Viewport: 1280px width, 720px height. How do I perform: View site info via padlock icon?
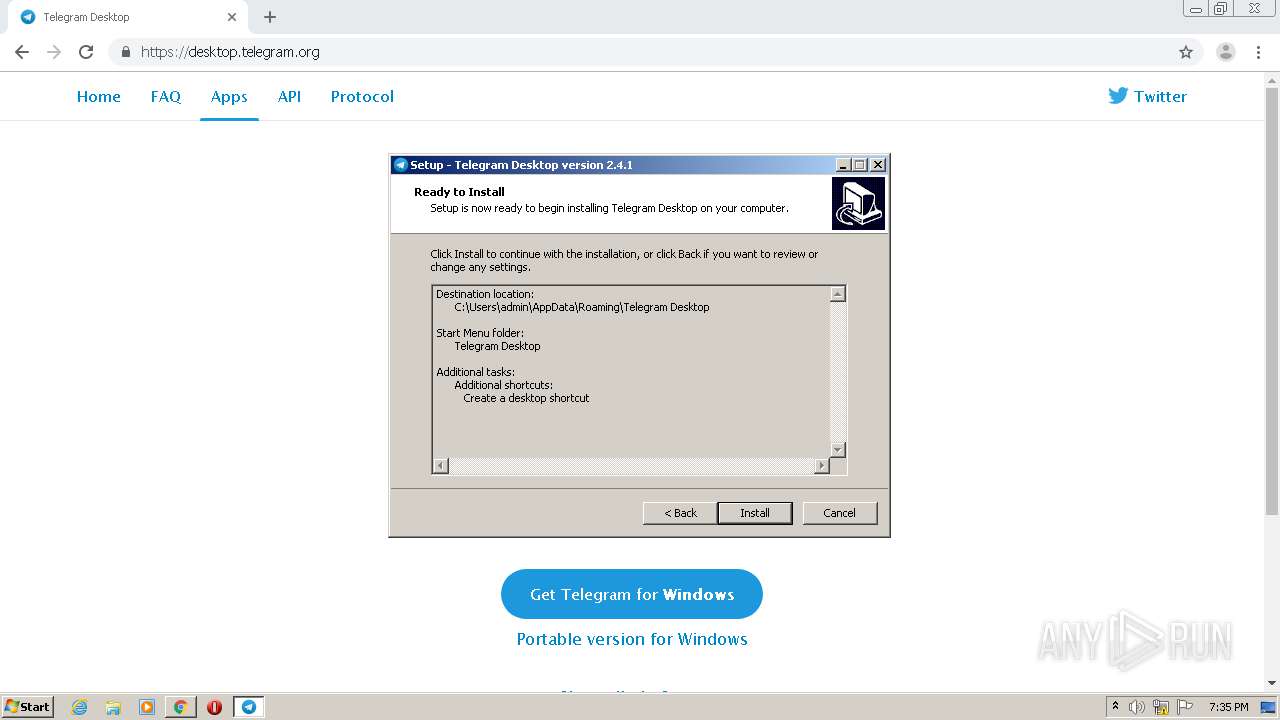click(x=126, y=52)
